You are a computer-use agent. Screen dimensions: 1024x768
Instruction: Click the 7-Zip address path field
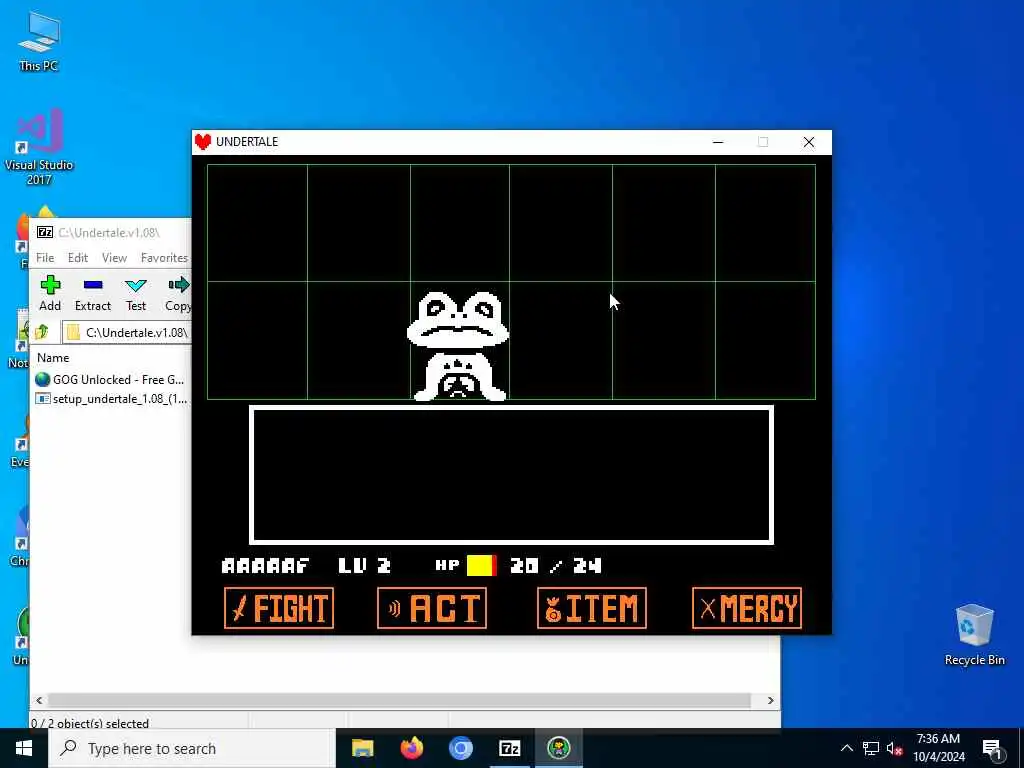pos(126,332)
